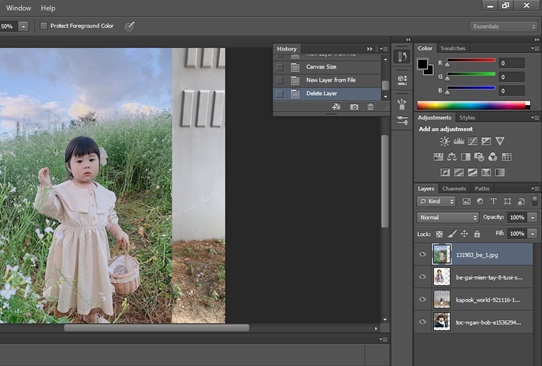The image size is (542, 366).
Task: Select the Delete Layer history state
Action: tap(327, 94)
